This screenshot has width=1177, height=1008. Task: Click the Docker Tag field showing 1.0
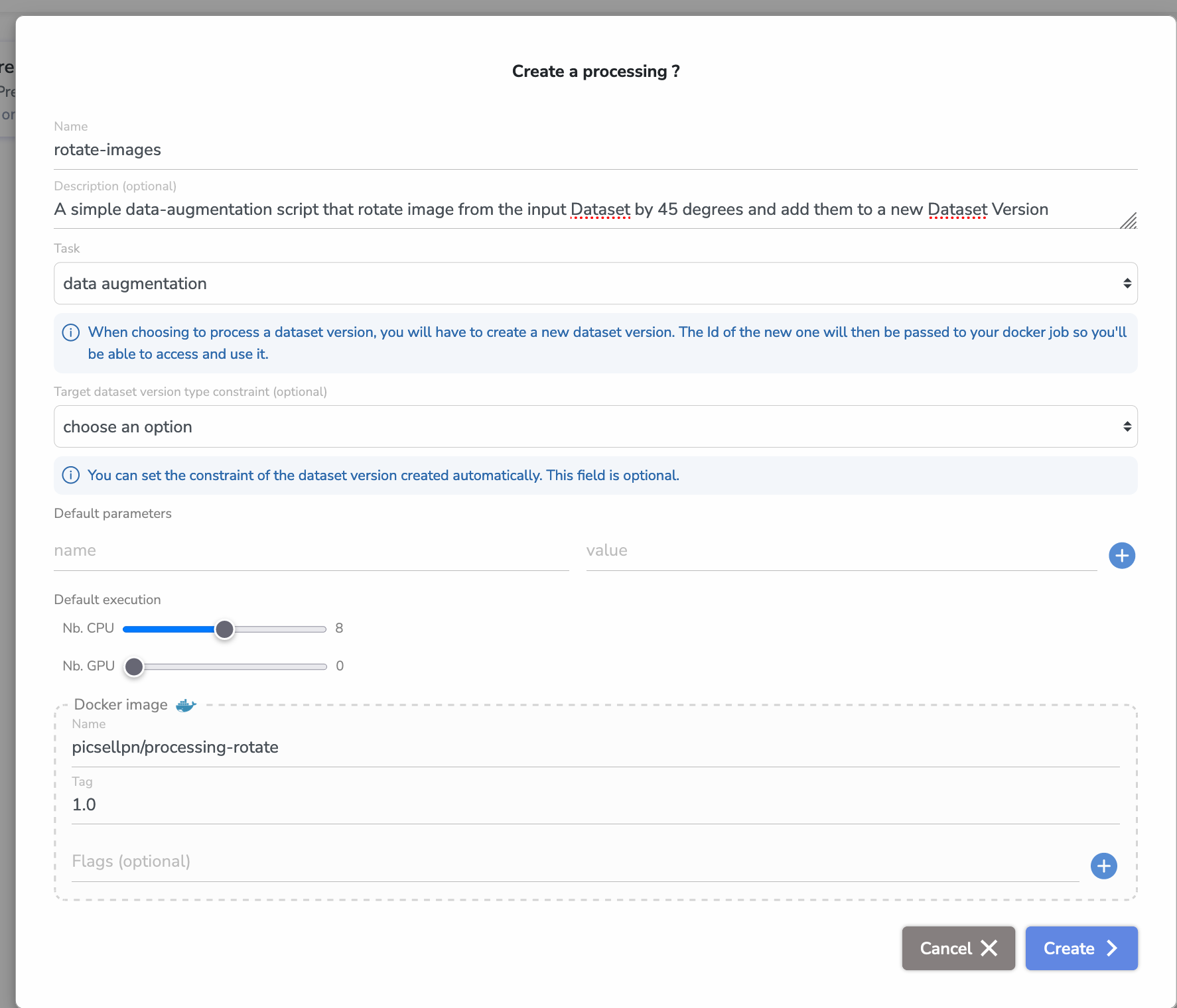tap(595, 805)
